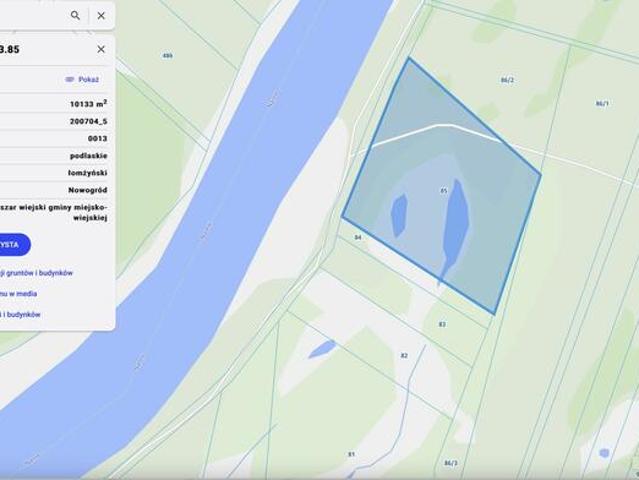Open the bottom 'i budynków' link

[x=20, y=314]
